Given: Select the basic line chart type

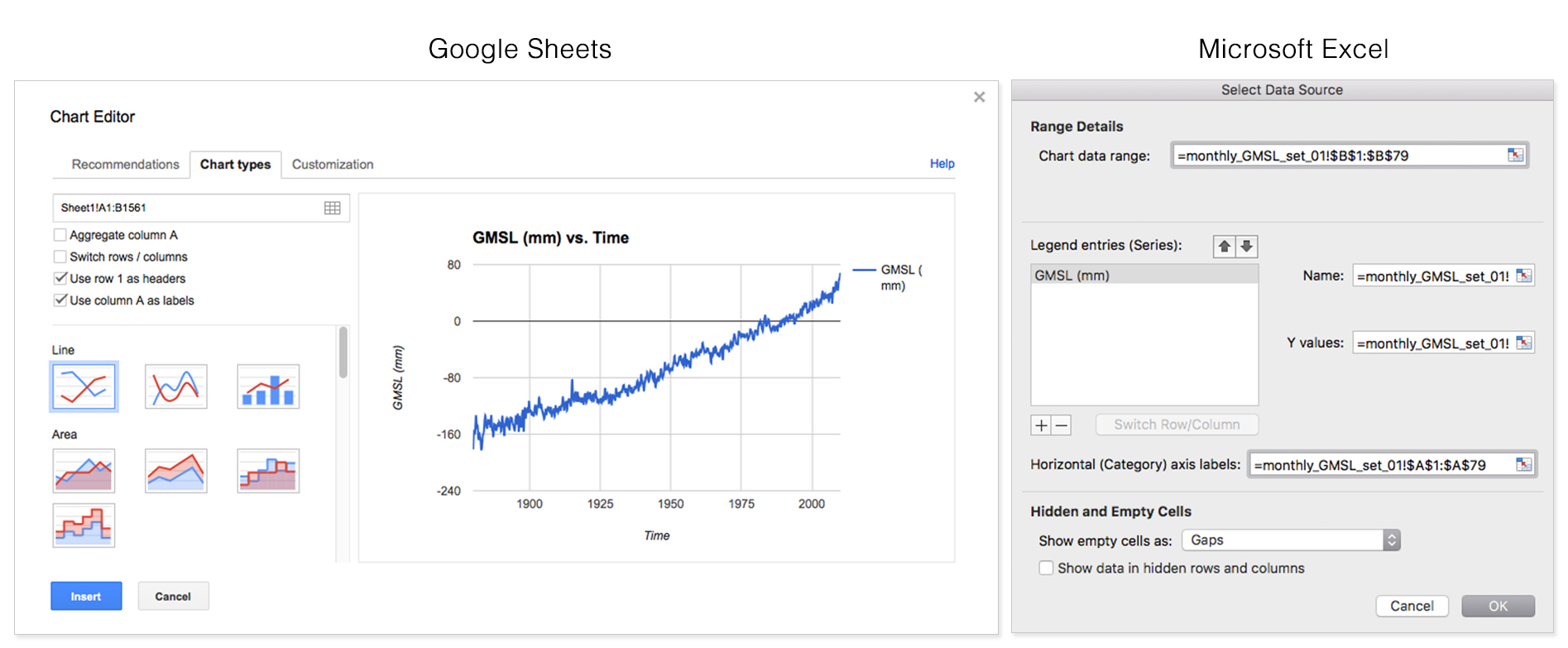Looking at the screenshot, I should 84,386.
